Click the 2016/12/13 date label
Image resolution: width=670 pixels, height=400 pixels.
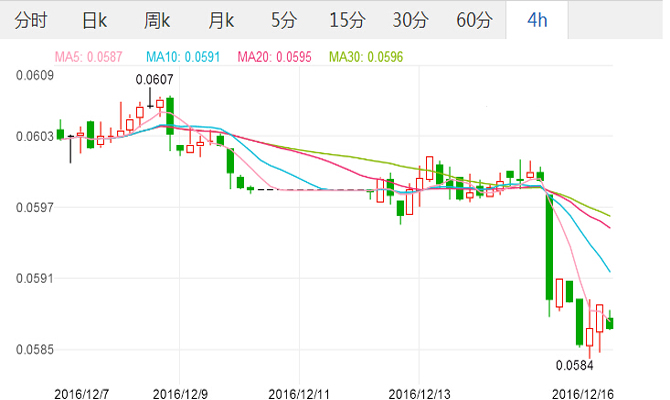click(419, 394)
